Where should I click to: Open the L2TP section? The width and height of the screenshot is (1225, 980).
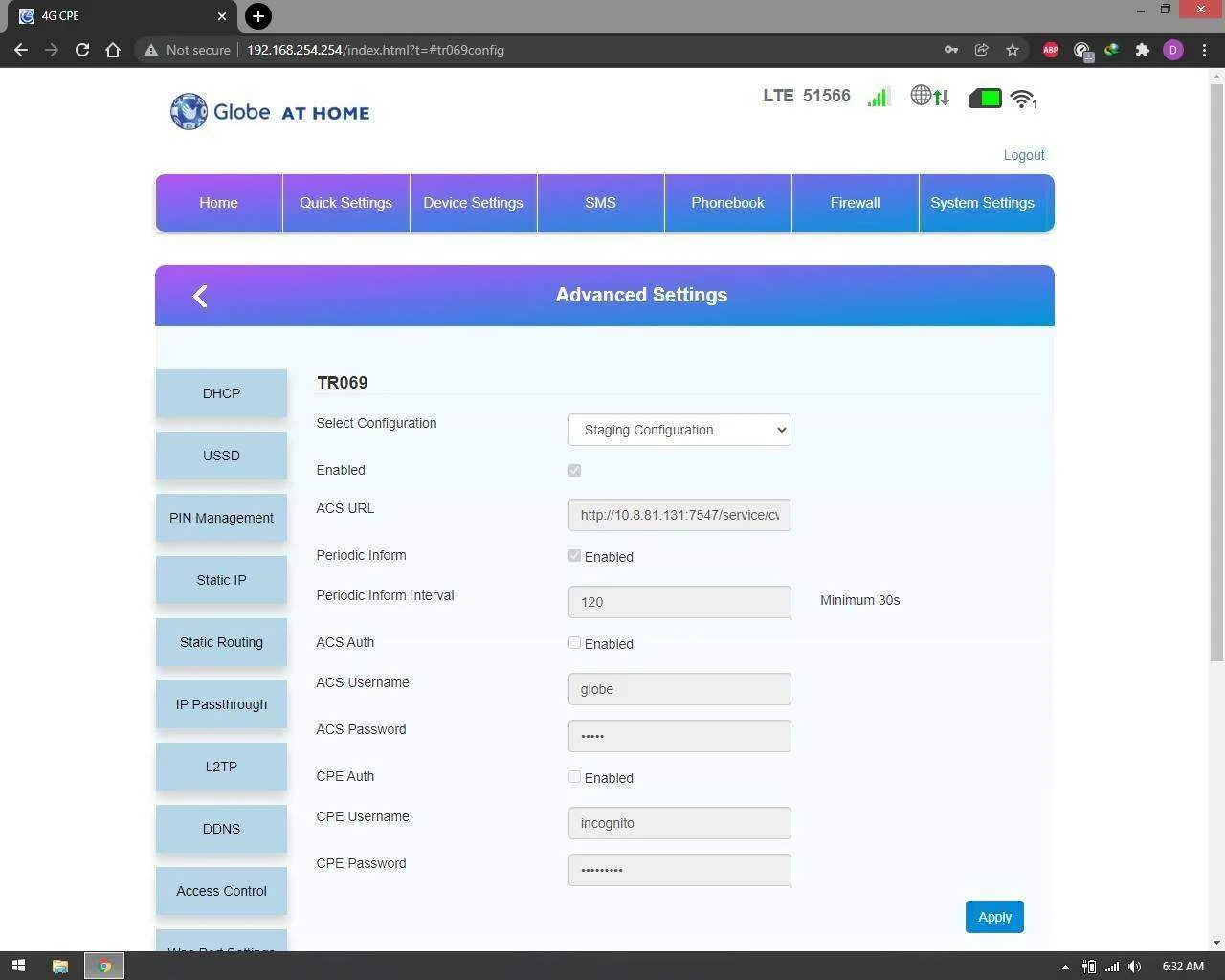point(221,767)
